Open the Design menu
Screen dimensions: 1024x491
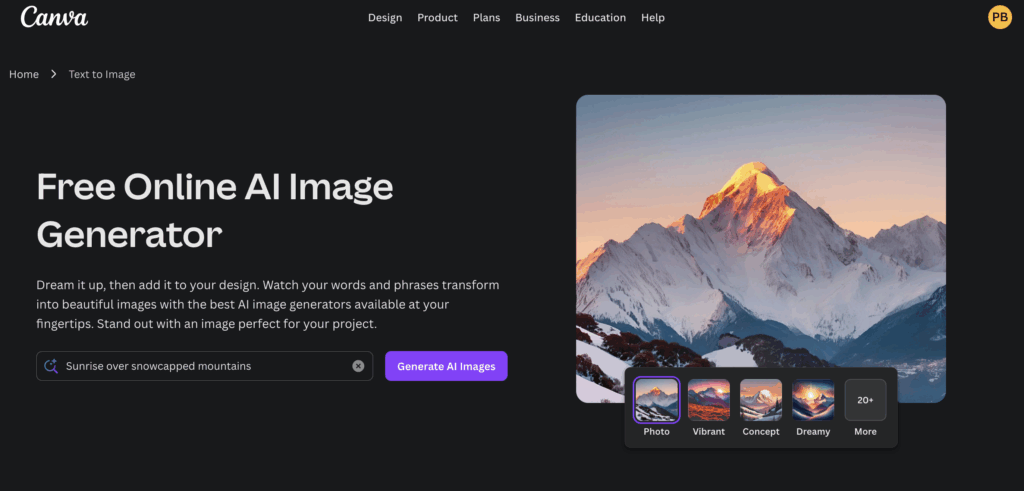point(385,18)
